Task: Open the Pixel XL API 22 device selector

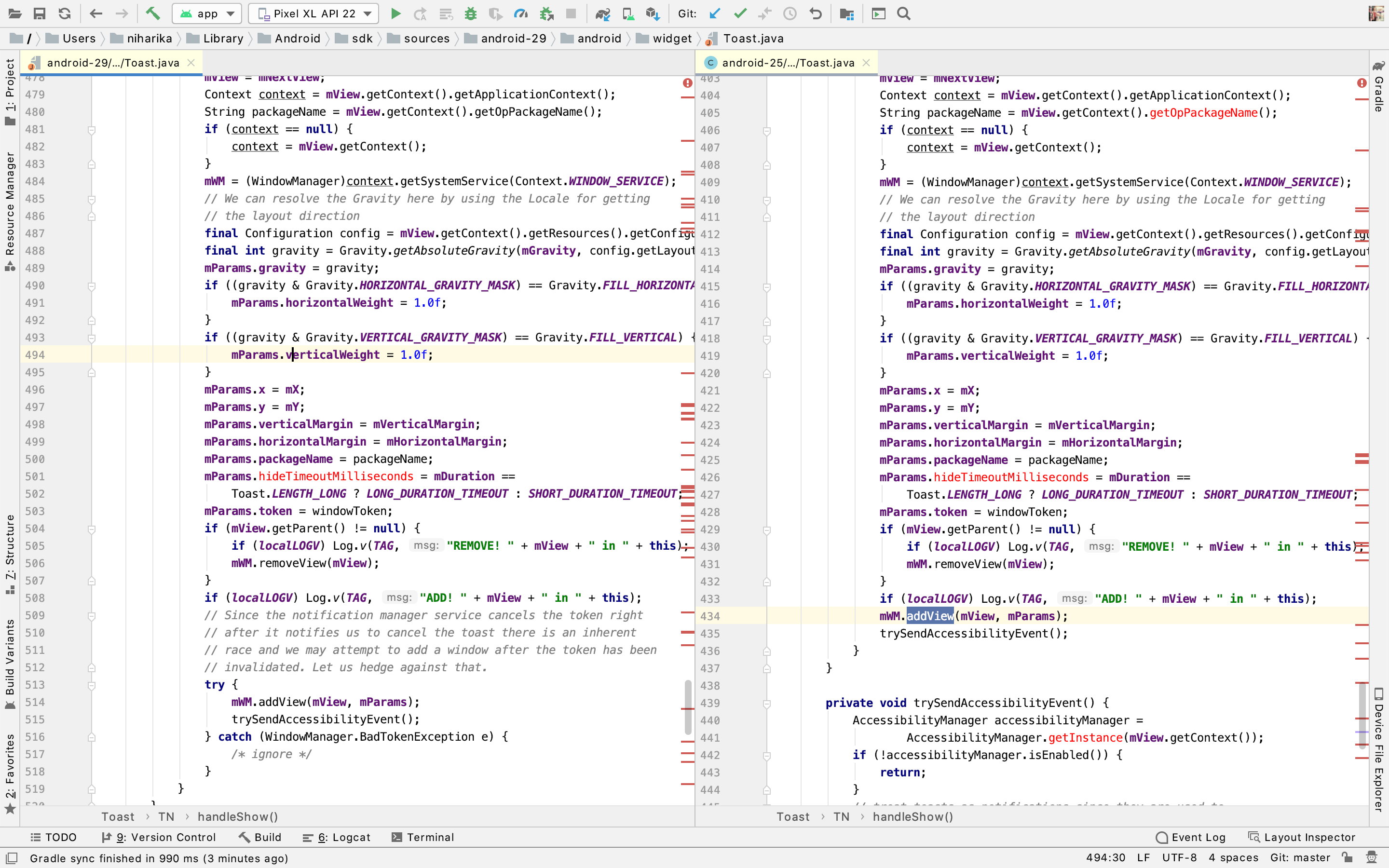Action: click(313, 13)
